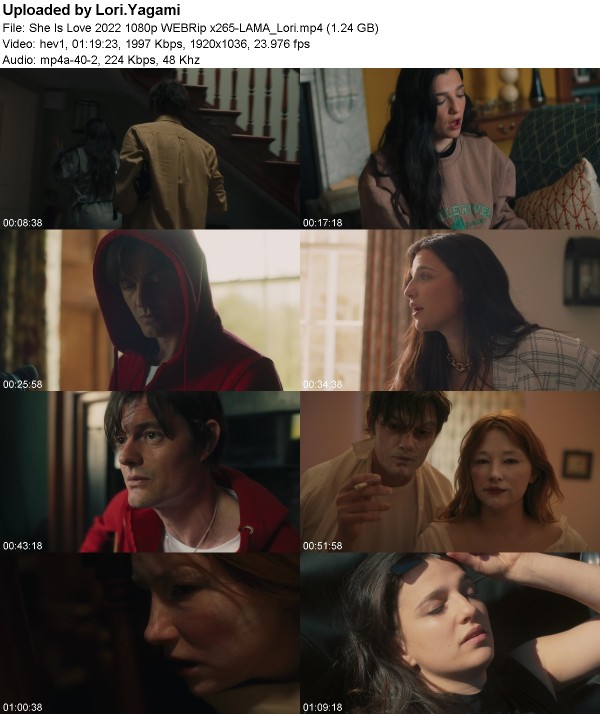Select the thumbnail frame at 01:00:38
This screenshot has width=600, height=714.
150,633
